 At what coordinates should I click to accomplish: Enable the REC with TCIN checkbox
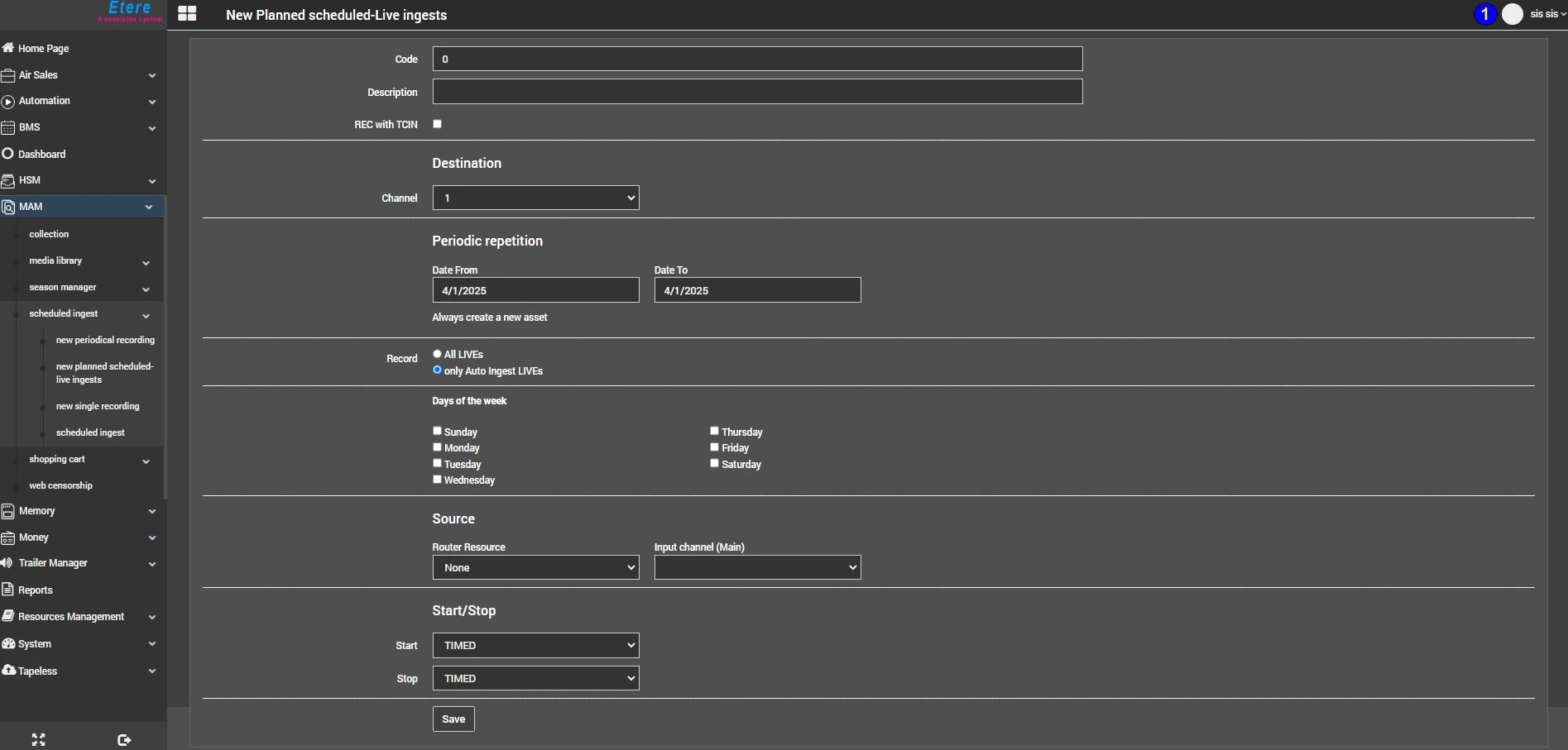pyautogui.click(x=438, y=124)
